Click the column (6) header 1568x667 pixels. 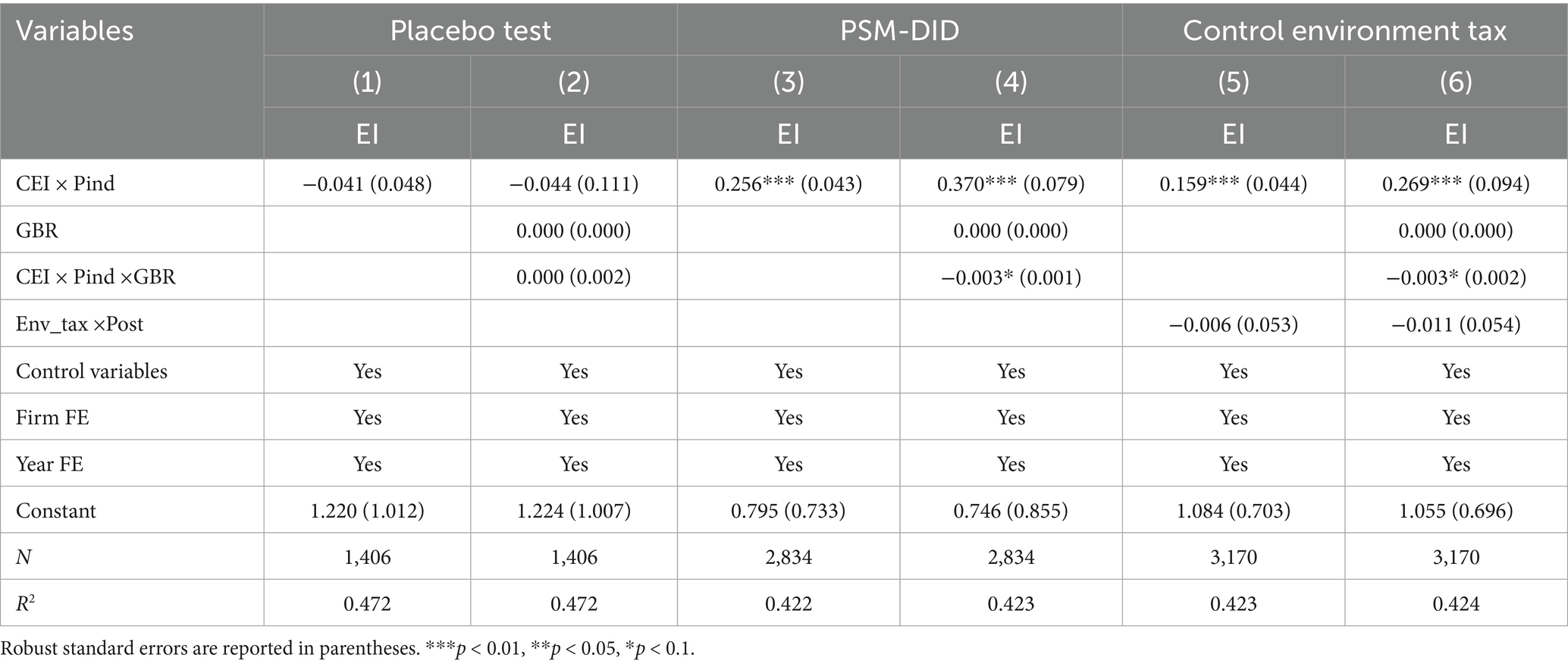coord(1456,82)
